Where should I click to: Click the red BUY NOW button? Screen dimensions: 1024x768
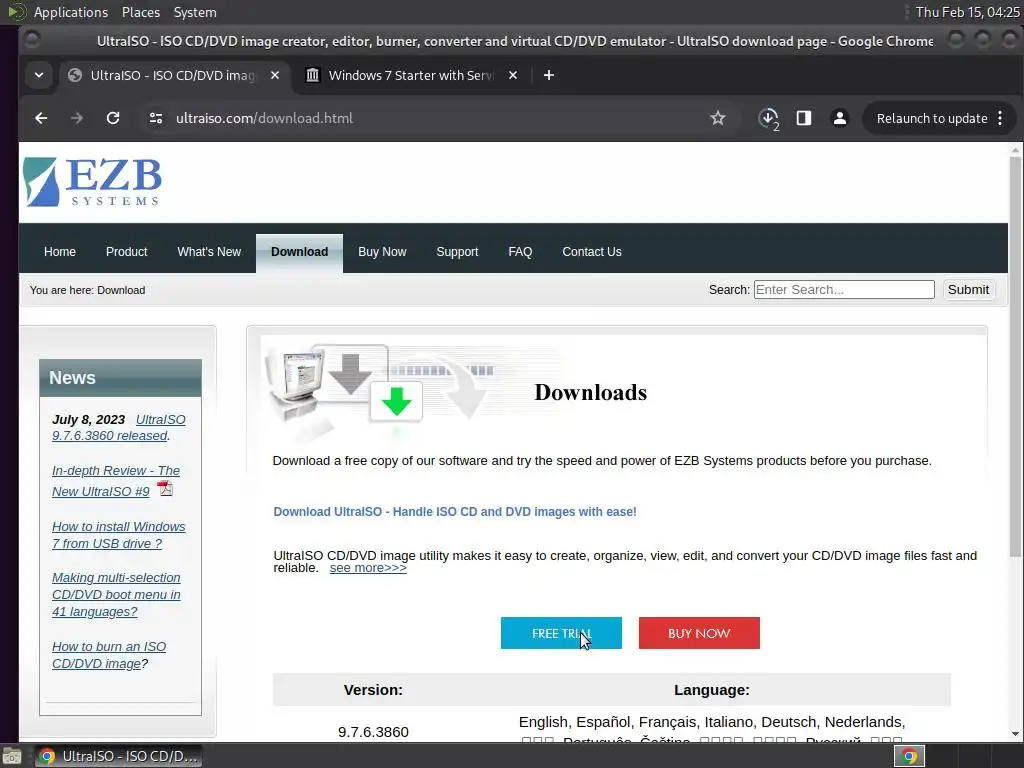click(x=699, y=633)
